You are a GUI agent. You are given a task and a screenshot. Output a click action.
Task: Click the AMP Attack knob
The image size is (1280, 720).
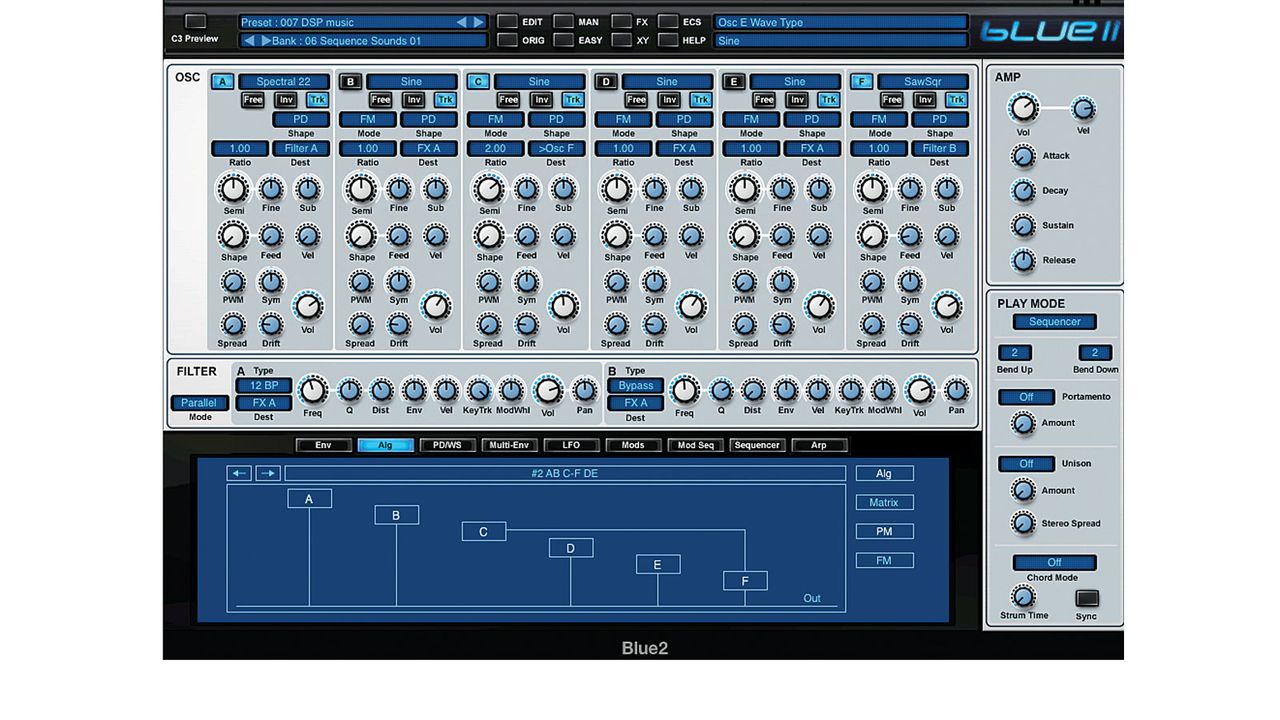pos(1023,156)
